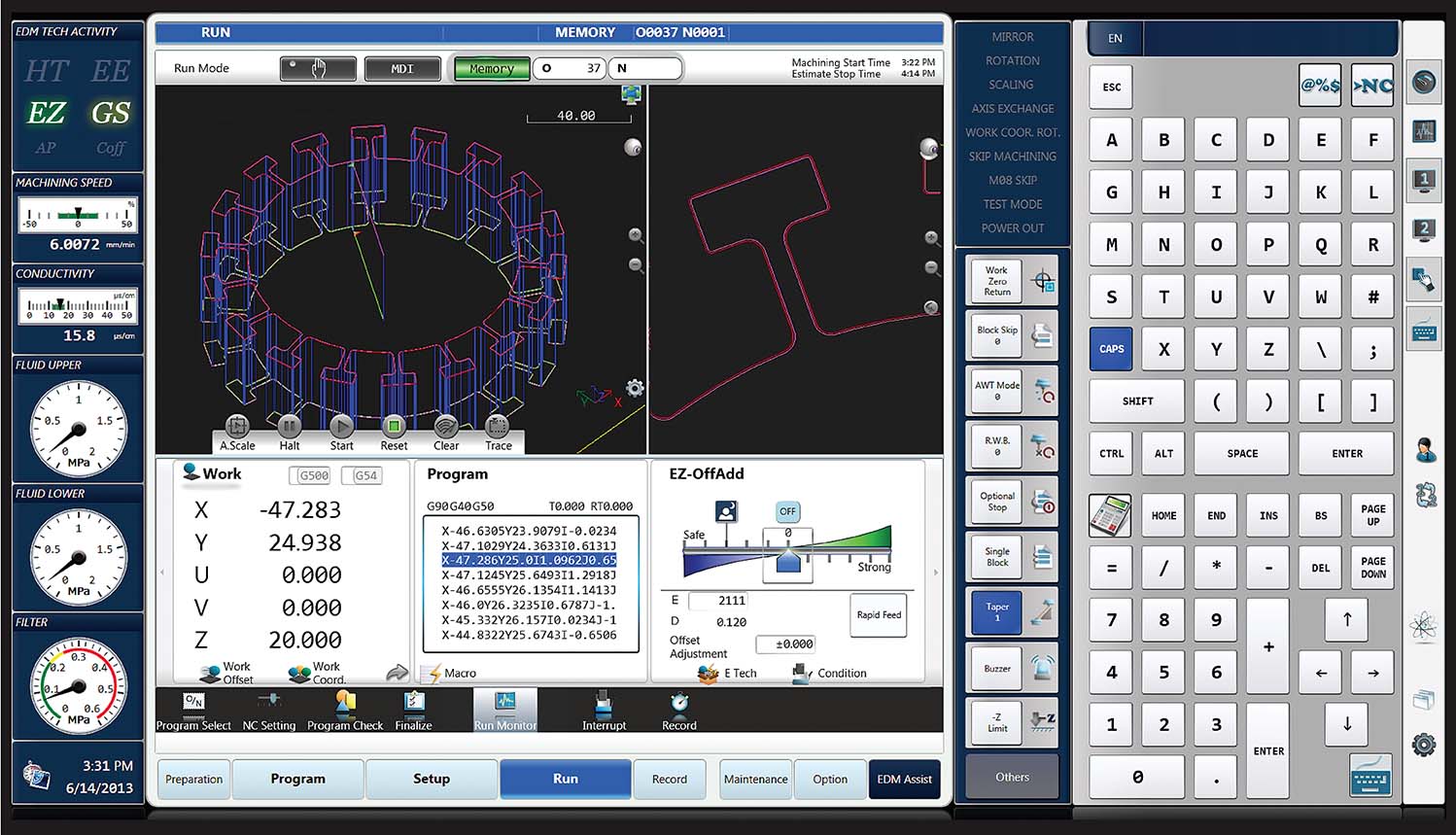Turn on the EZ-OffAdd OFF switch
Image resolution: width=1456 pixels, height=835 pixels.
click(787, 511)
